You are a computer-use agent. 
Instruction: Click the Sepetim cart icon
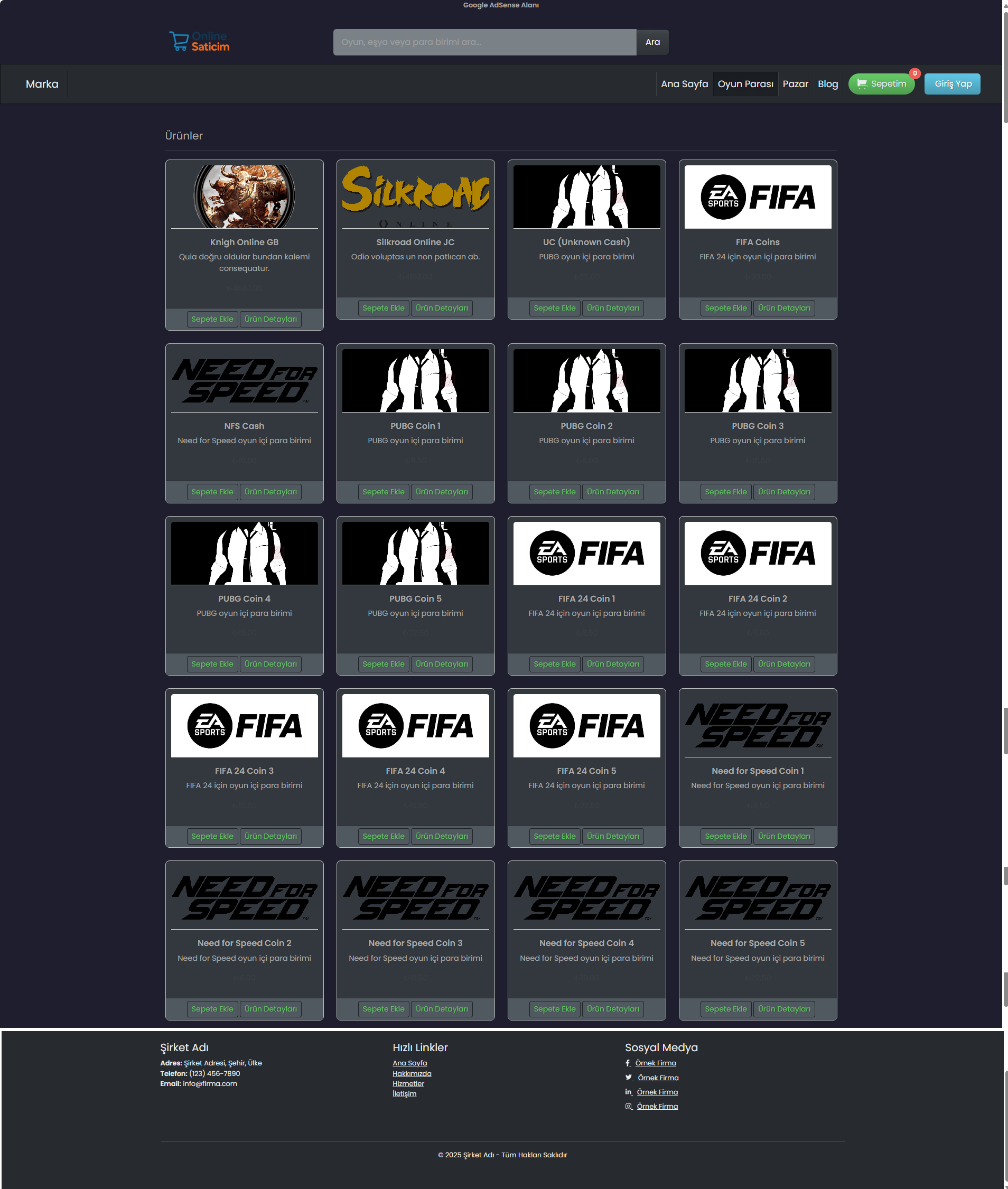(862, 84)
